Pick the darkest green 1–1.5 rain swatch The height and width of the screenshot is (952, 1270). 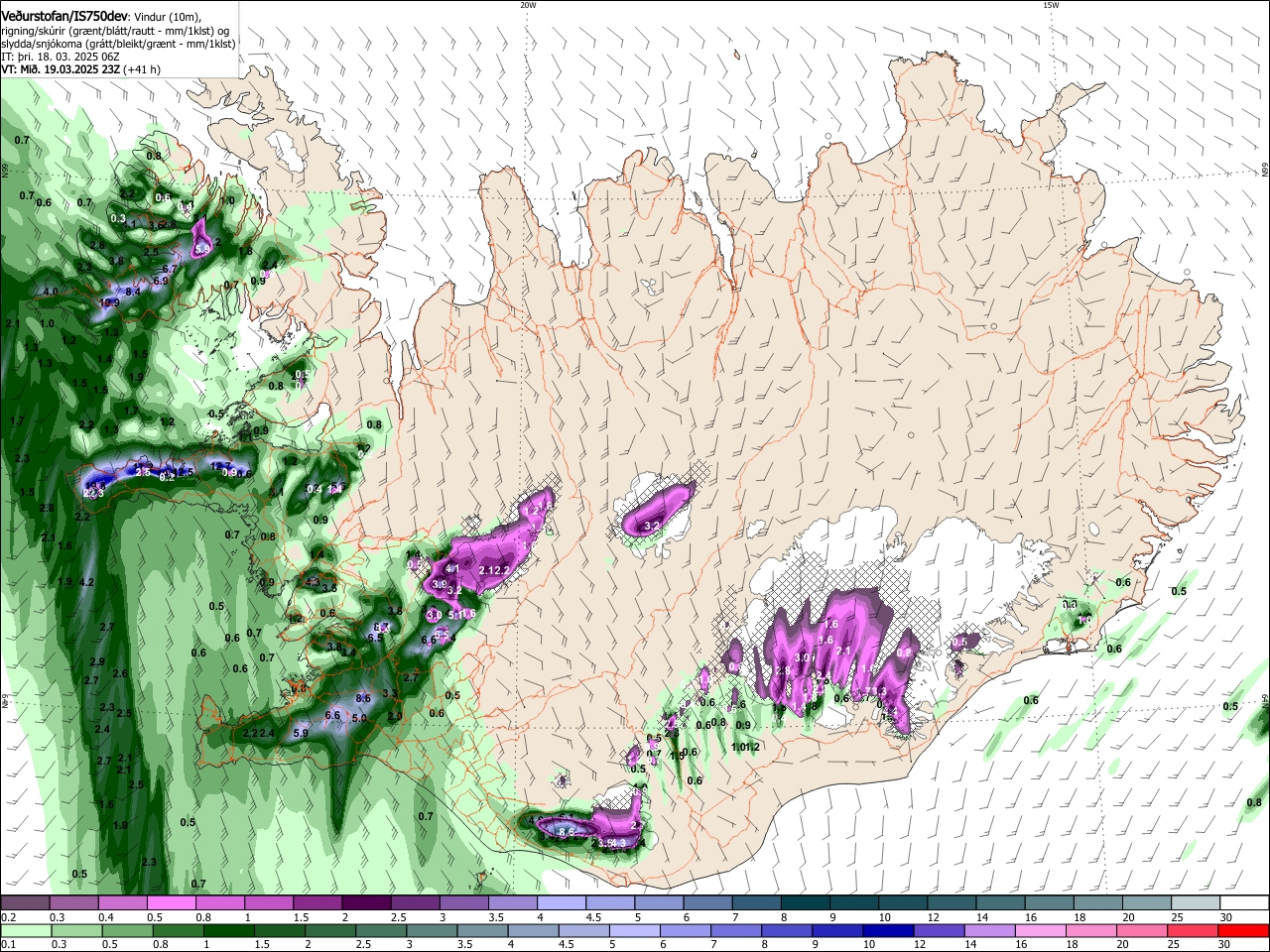[x=228, y=931]
